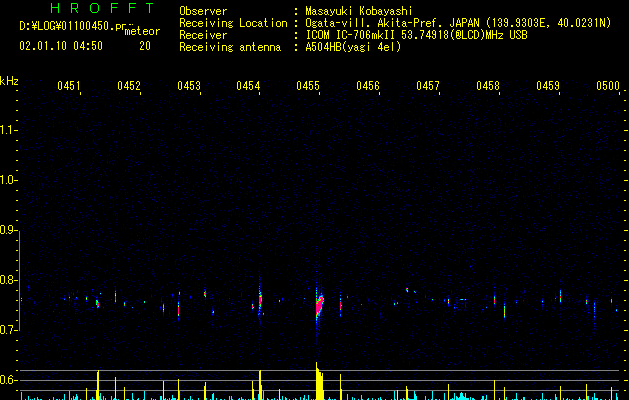Click the "Observer" field label
This screenshot has height=400, width=629.
[x=203, y=11]
